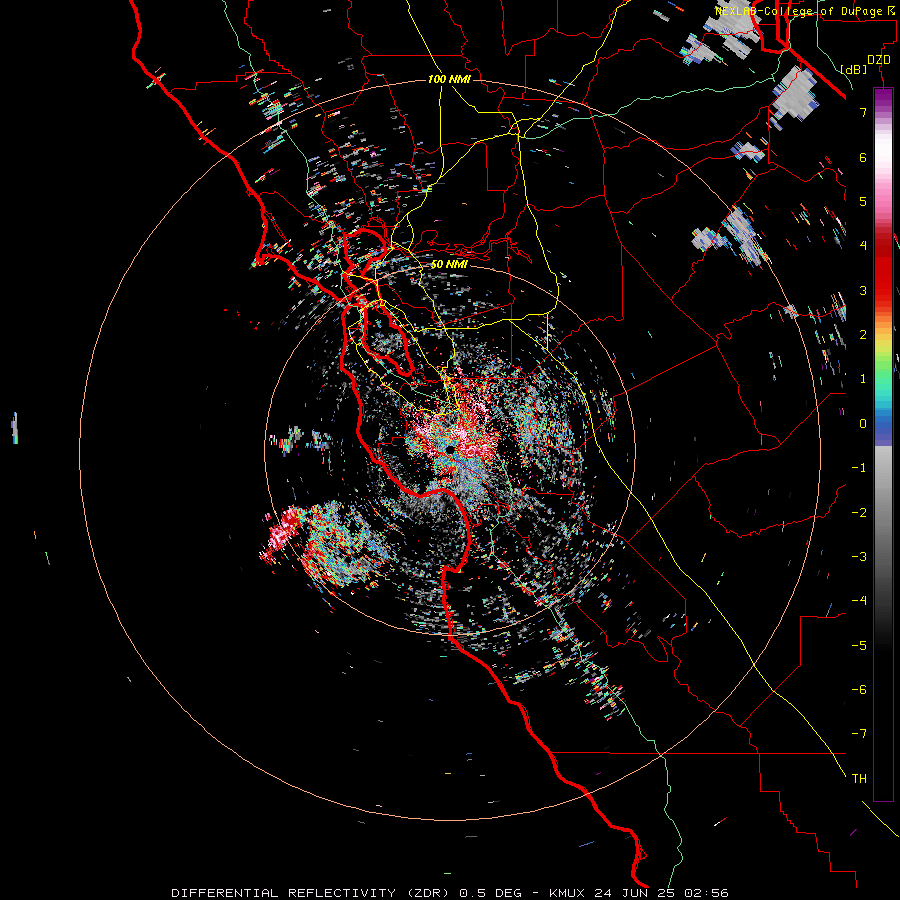900x900 pixels.
Task: Click the -2 value on the color scale
Action: [x=859, y=513]
